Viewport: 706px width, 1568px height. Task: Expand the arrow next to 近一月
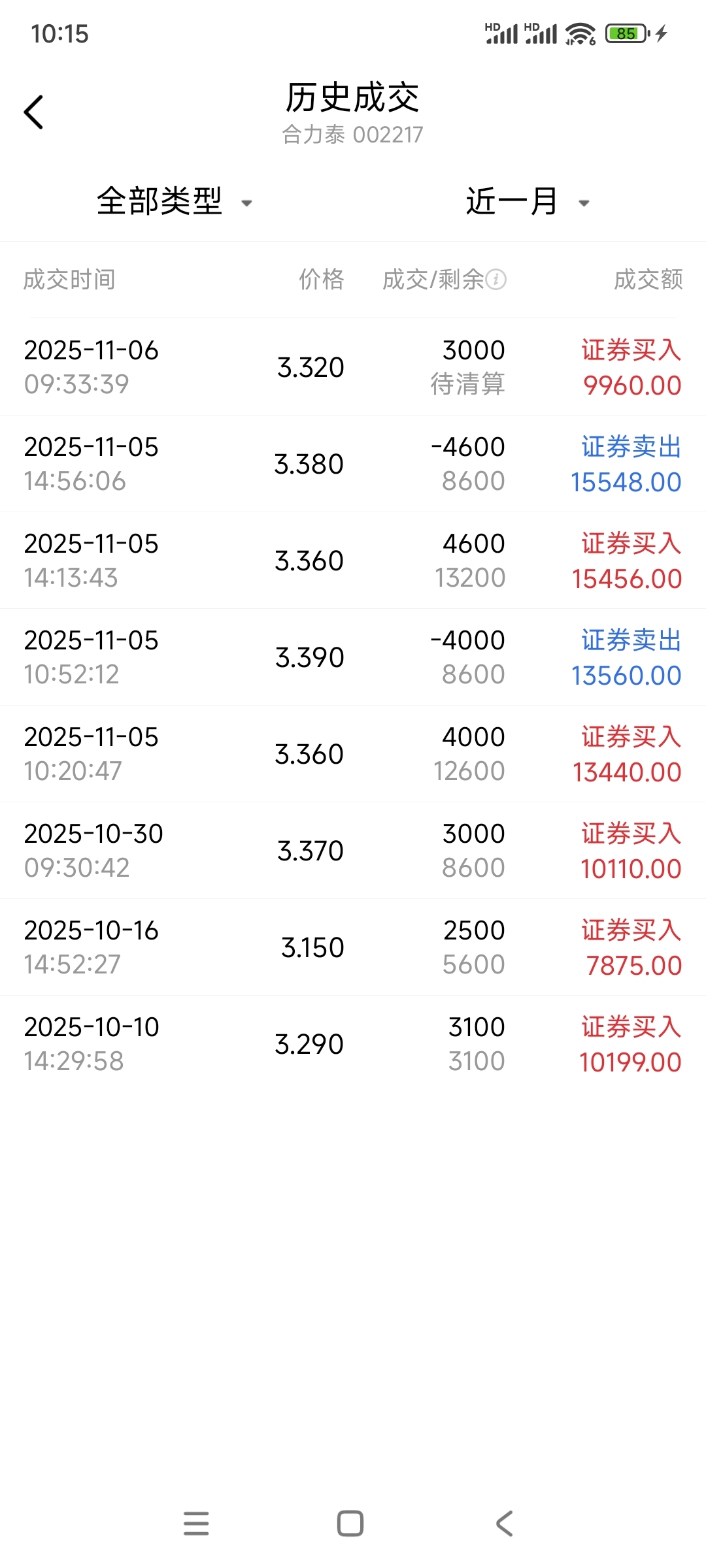click(x=584, y=203)
